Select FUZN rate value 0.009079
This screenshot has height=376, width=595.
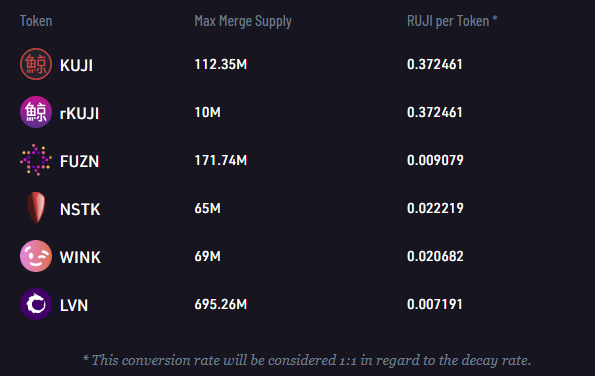click(x=435, y=160)
